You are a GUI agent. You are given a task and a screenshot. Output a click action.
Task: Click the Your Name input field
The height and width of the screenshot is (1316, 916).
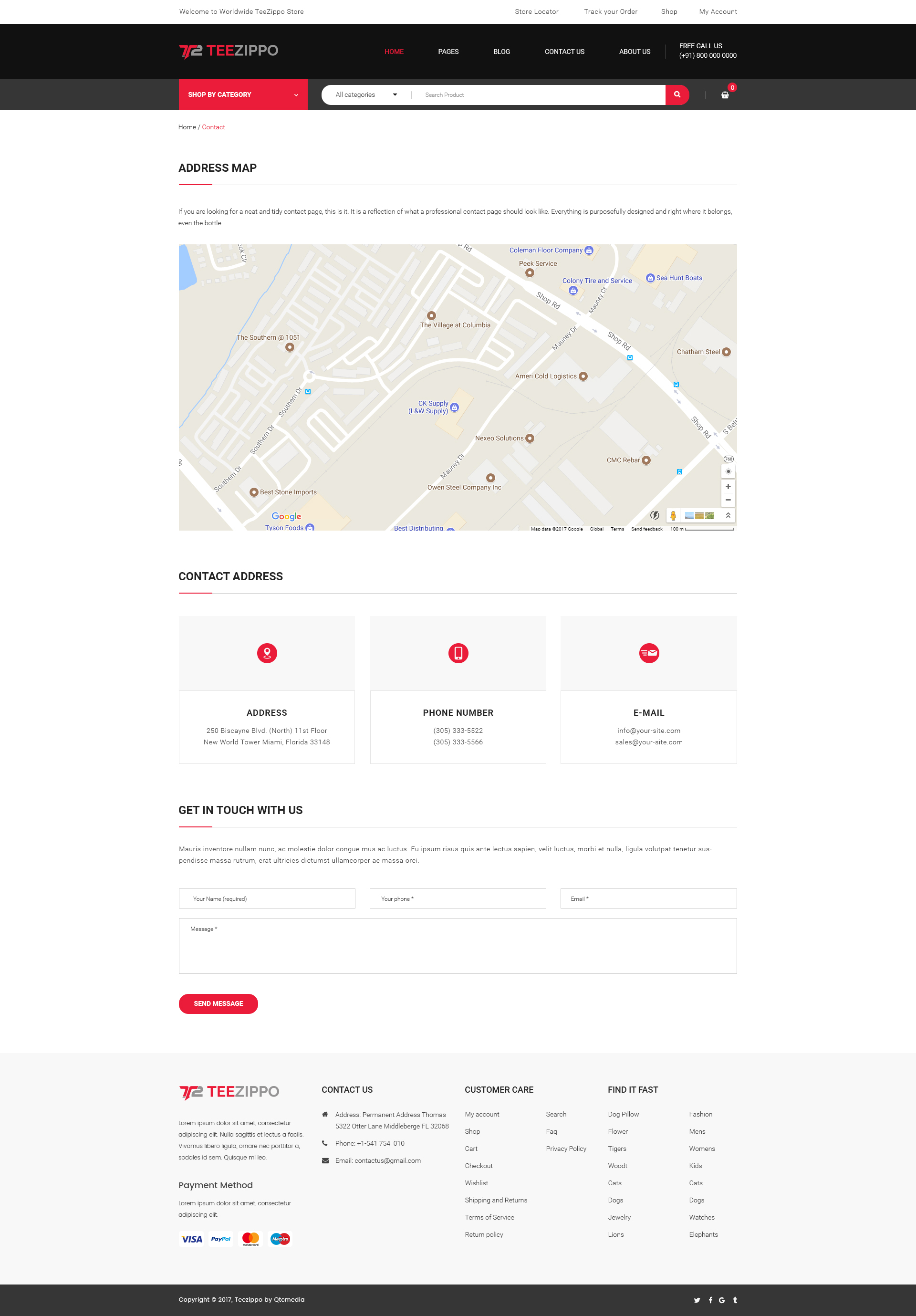(x=267, y=898)
